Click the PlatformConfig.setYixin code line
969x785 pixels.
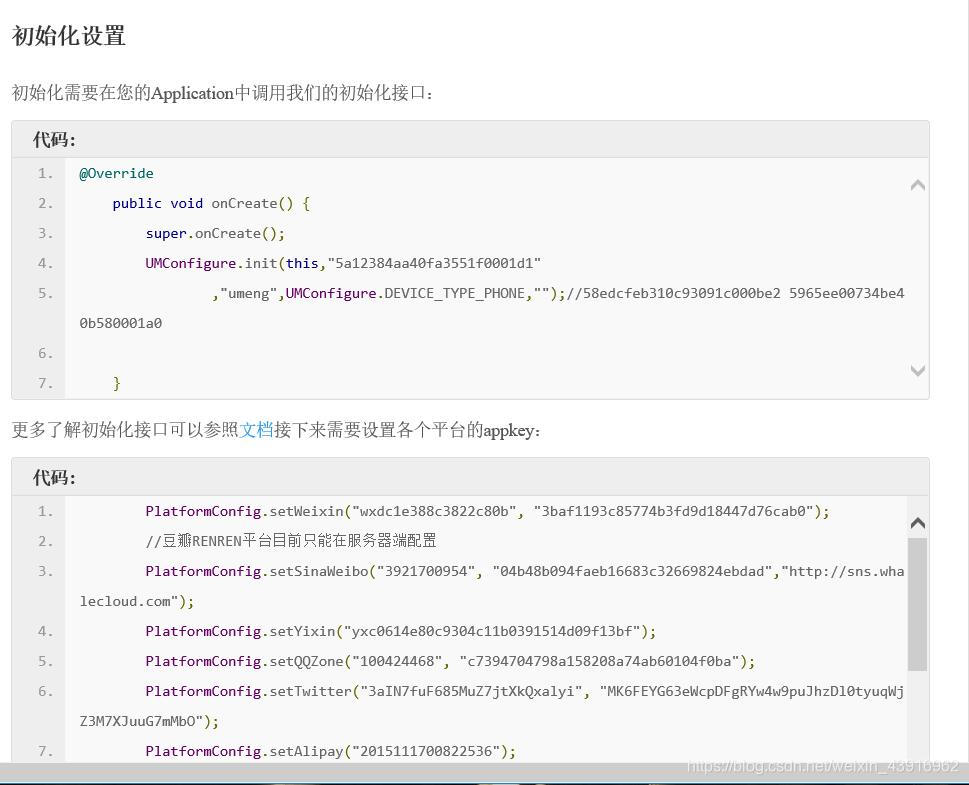[400, 631]
